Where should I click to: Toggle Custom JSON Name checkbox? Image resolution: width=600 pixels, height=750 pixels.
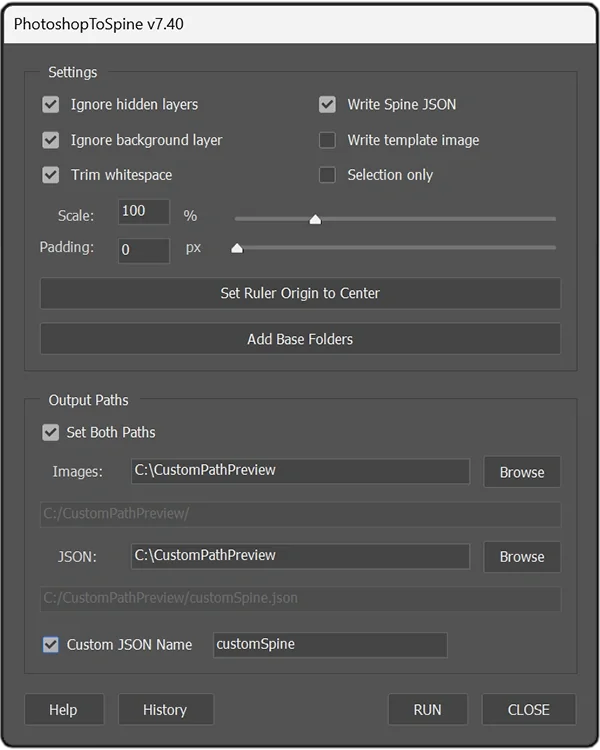pyautogui.click(x=51, y=645)
